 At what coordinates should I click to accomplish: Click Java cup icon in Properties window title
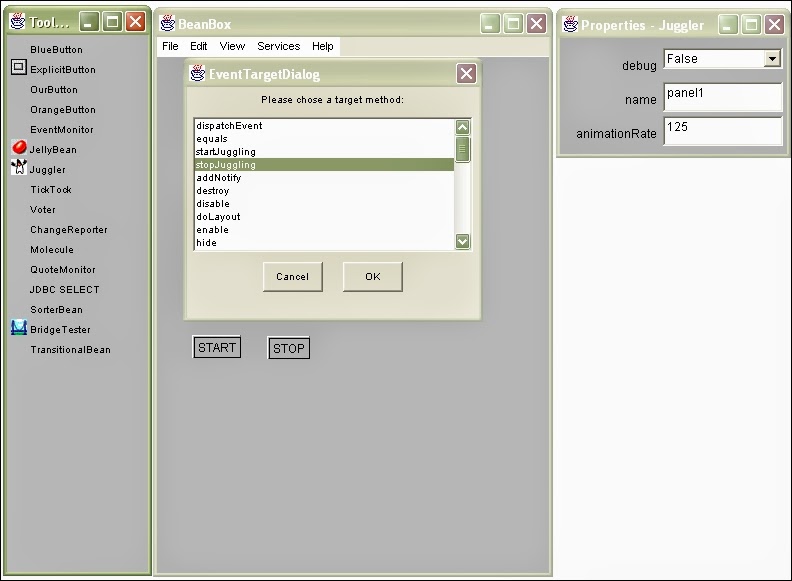click(570, 24)
